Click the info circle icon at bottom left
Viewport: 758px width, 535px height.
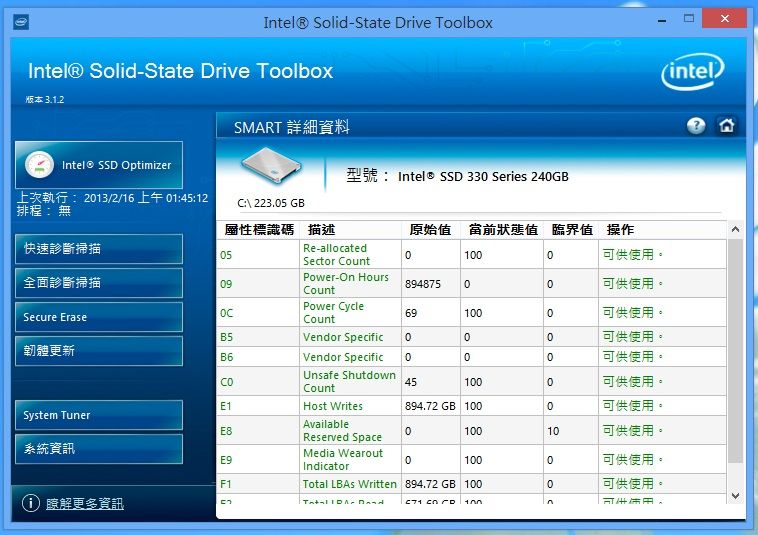[30, 503]
